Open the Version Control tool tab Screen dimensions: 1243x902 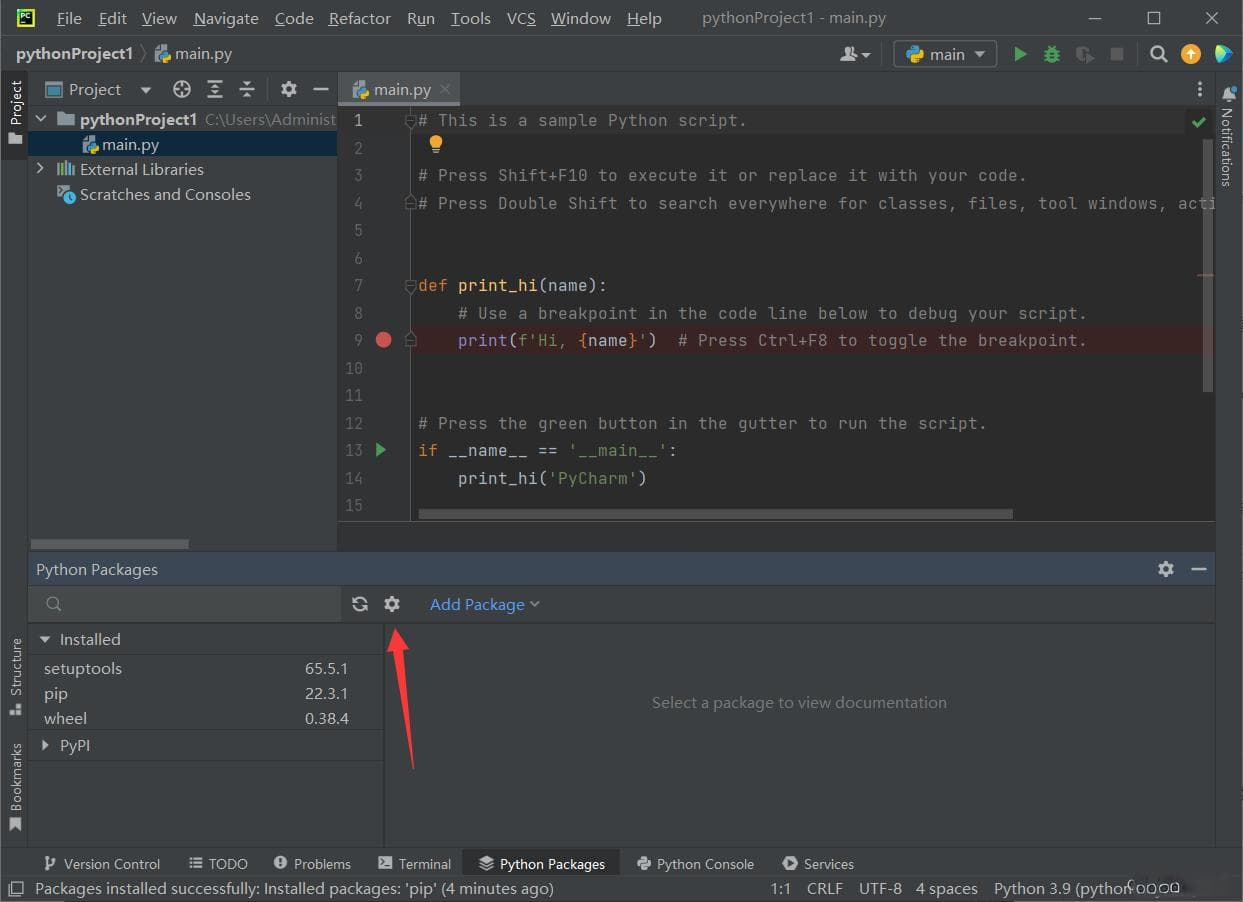click(x=102, y=863)
